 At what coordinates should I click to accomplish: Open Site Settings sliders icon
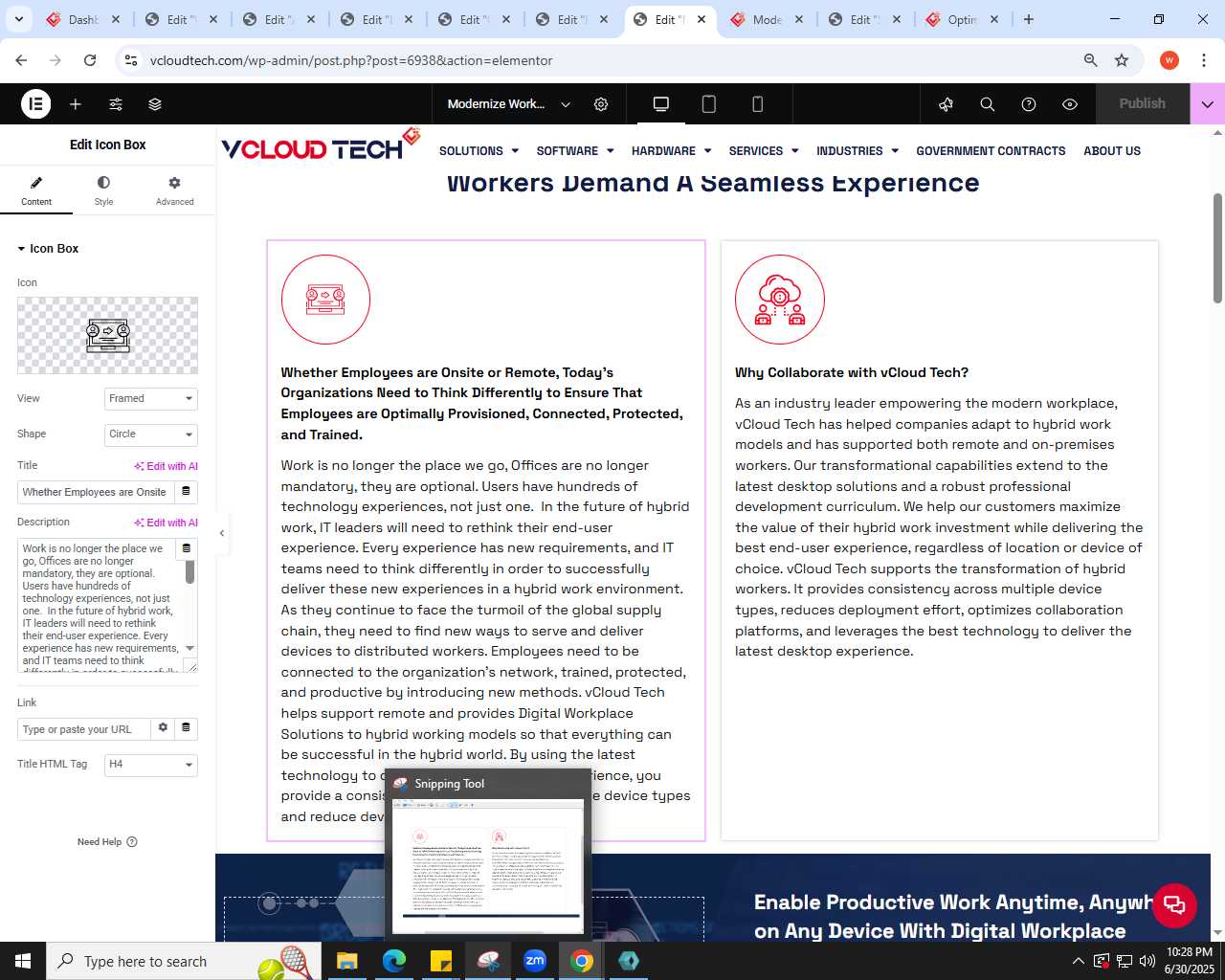click(x=116, y=104)
